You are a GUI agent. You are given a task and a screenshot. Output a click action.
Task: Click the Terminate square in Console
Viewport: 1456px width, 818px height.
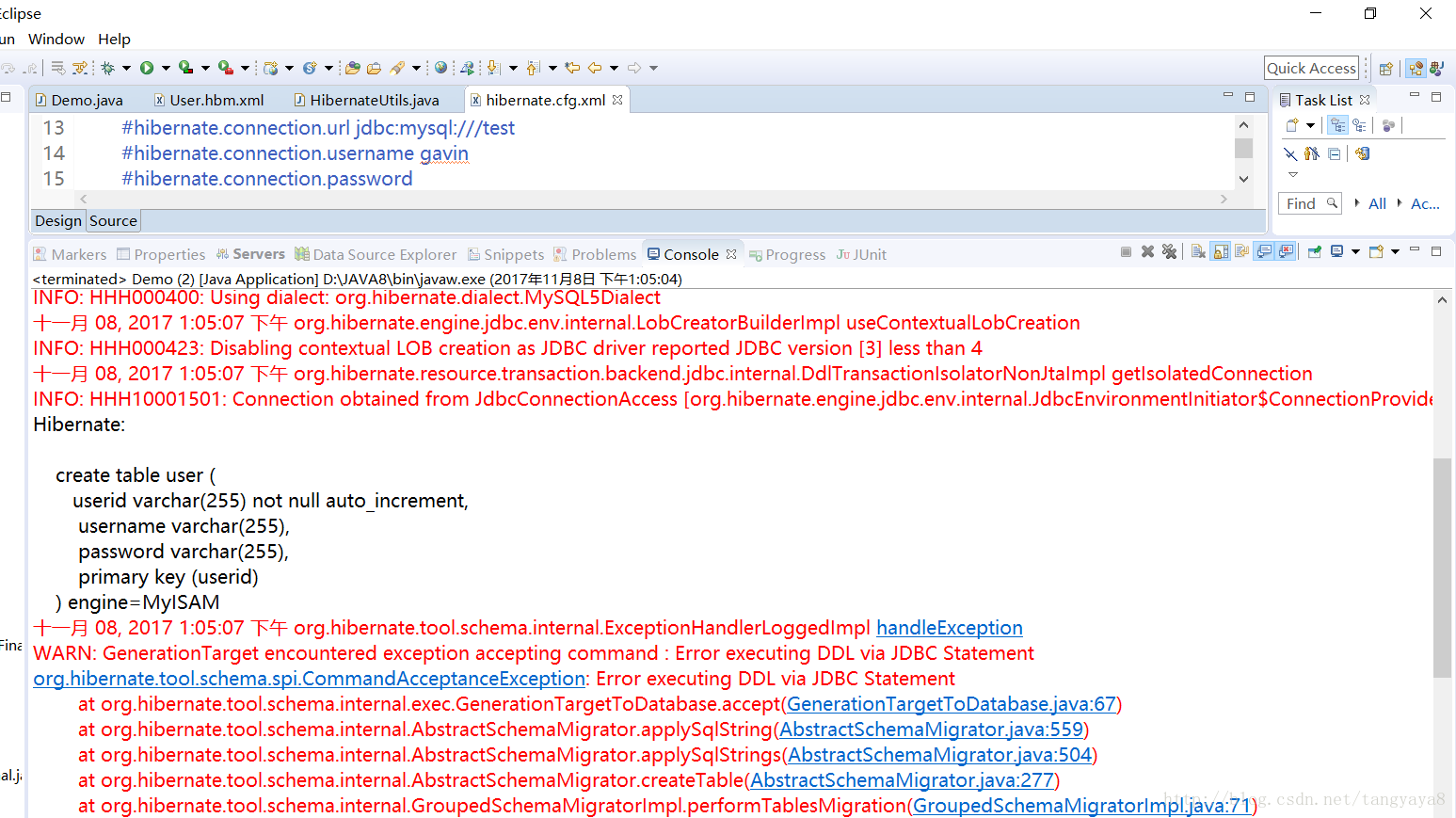coord(1126,251)
